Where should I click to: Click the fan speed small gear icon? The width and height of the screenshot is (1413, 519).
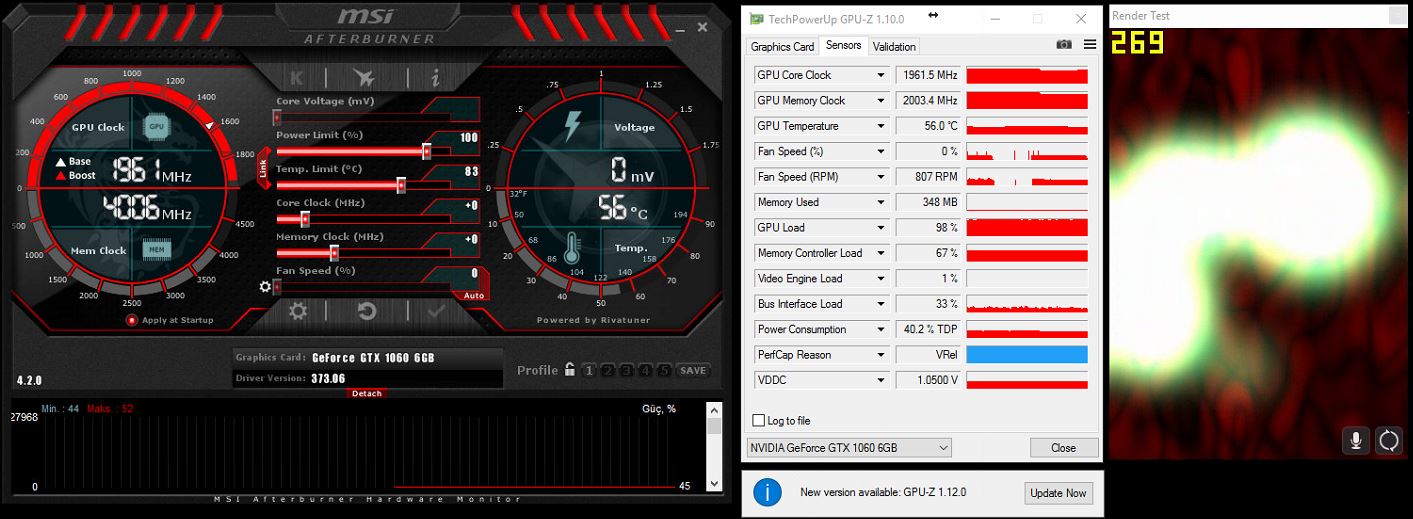[265, 286]
